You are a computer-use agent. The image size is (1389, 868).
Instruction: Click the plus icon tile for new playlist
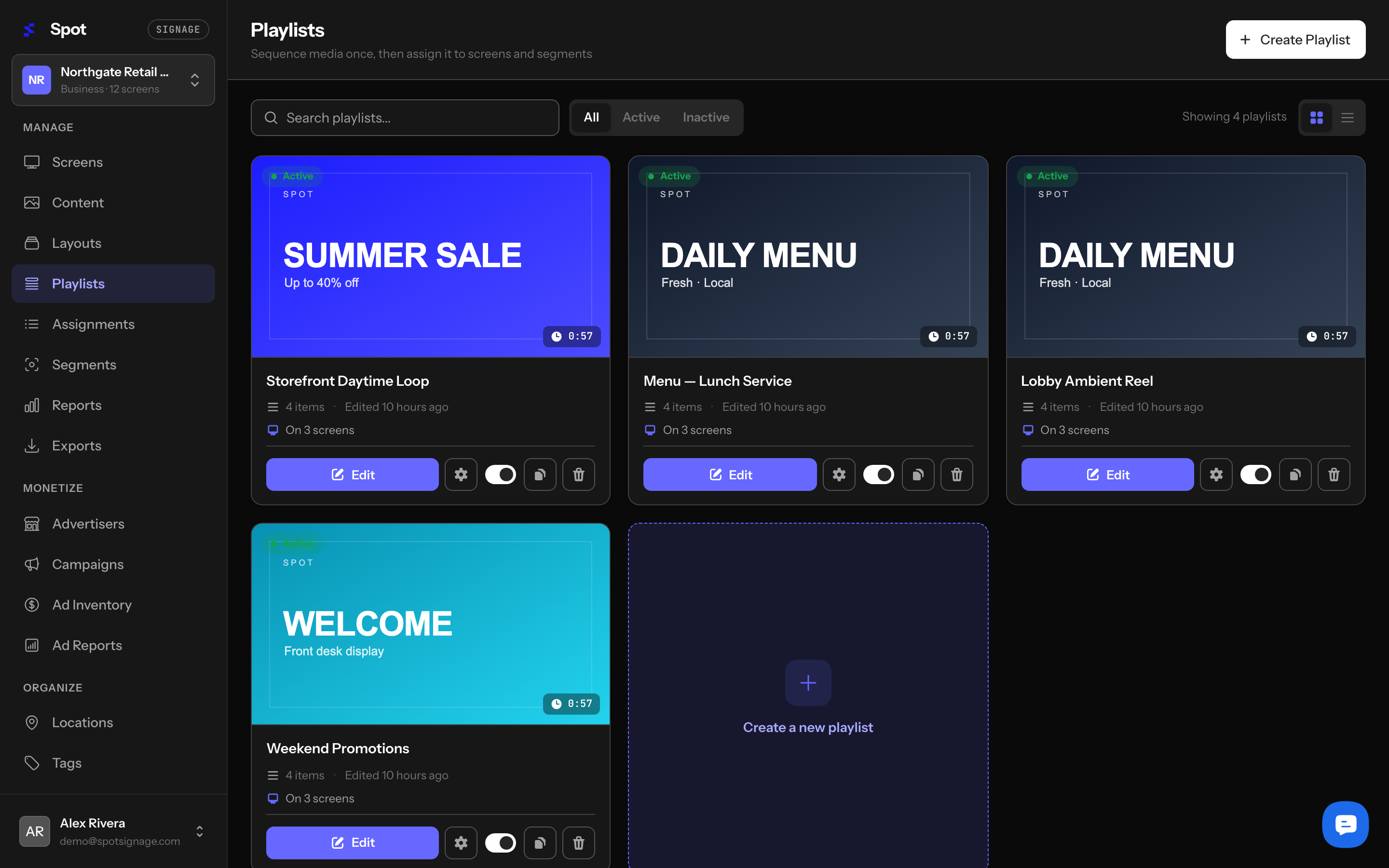coord(807,682)
